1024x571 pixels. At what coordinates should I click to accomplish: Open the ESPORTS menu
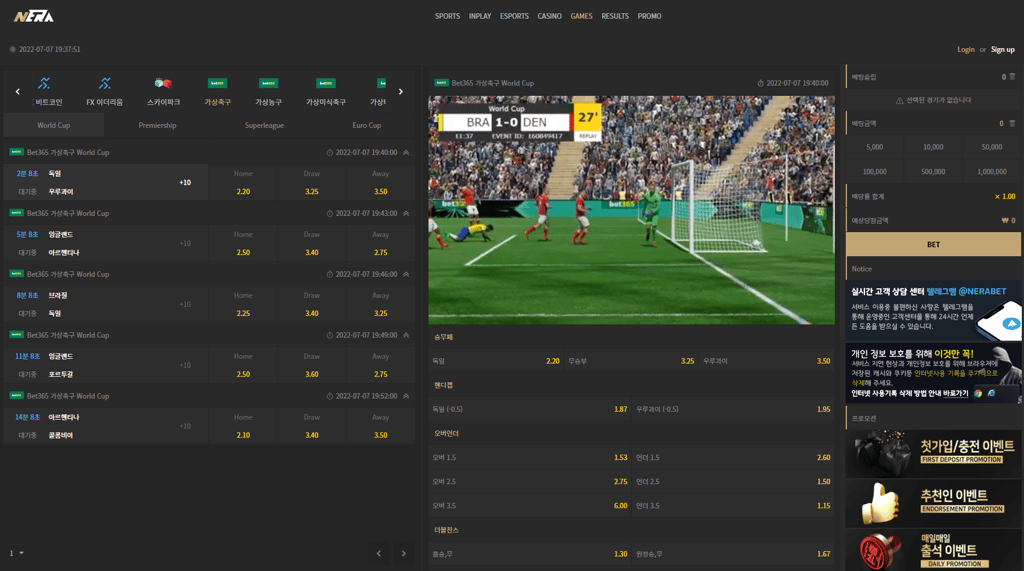(x=515, y=16)
